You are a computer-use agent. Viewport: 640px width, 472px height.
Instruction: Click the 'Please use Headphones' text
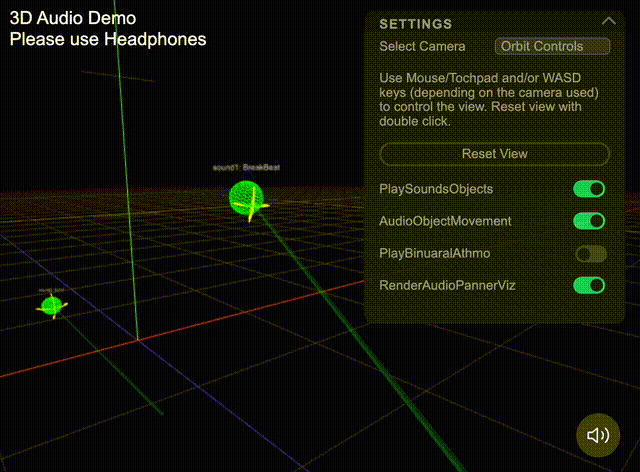click(108, 39)
